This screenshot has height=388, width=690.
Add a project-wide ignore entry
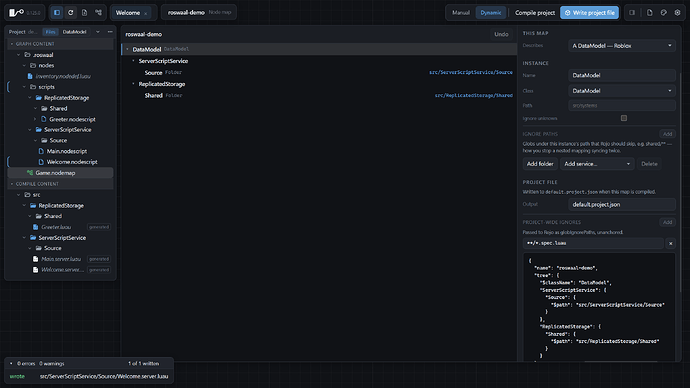click(x=668, y=222)
